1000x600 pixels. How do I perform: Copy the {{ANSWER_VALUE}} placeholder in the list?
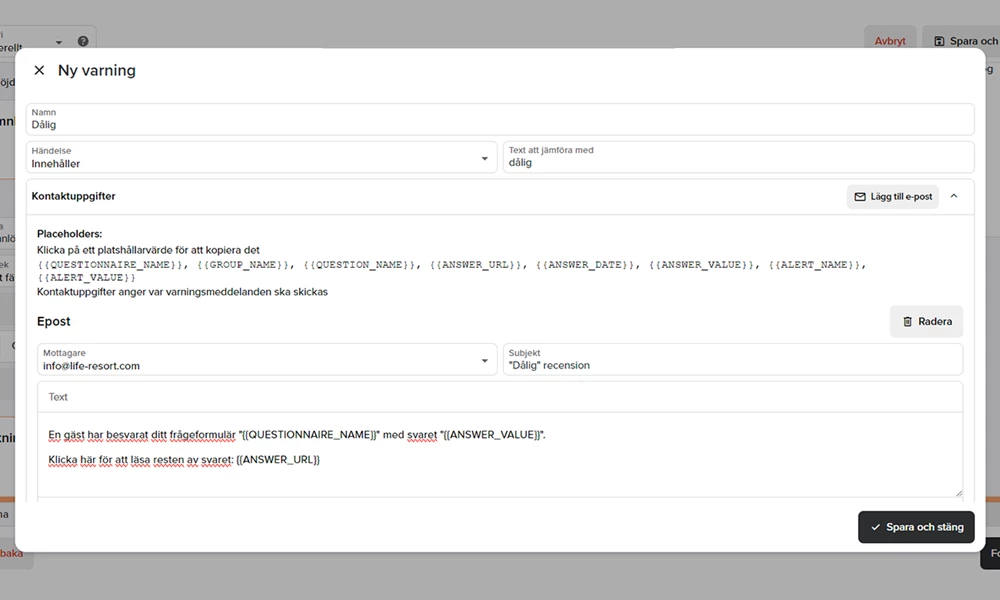(702, 265)
